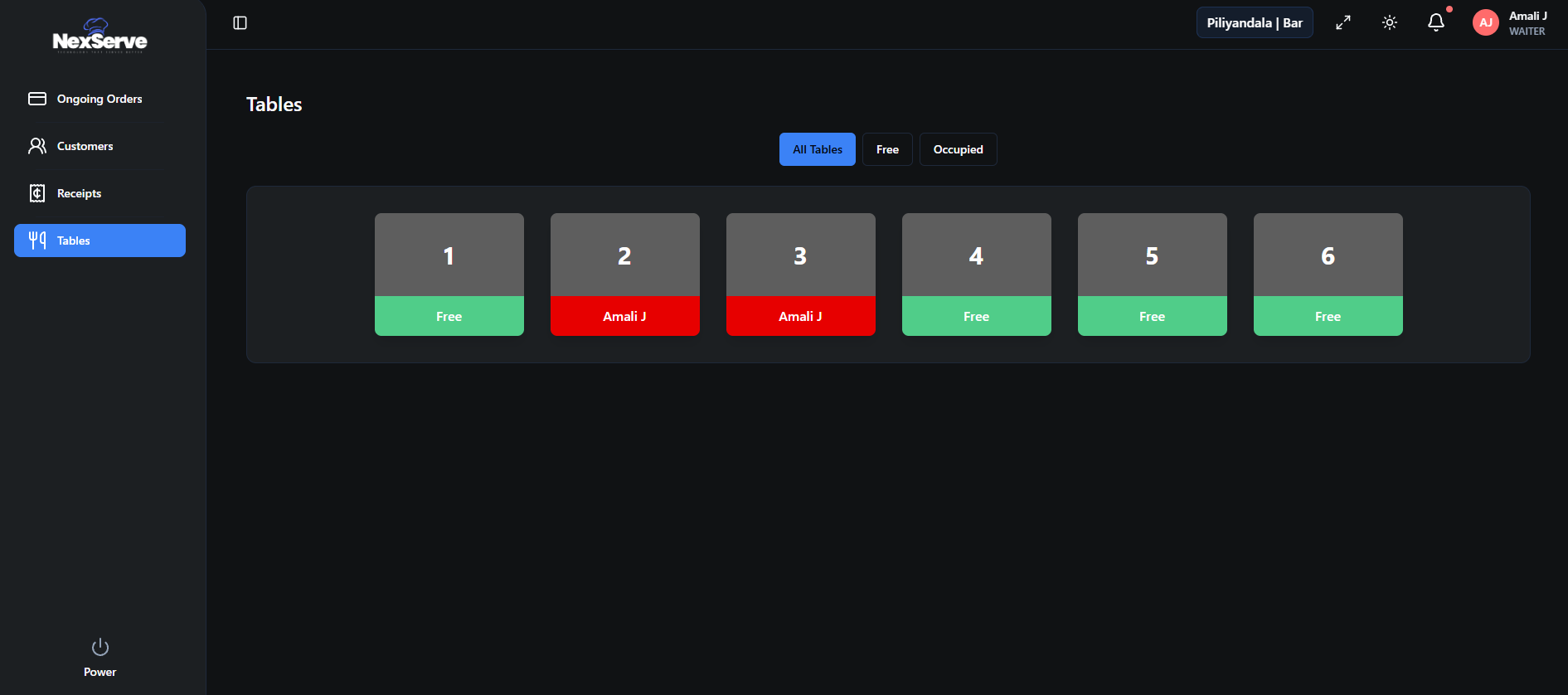Filter by Free tables
Screen dimensions: 1568x695
887,149
